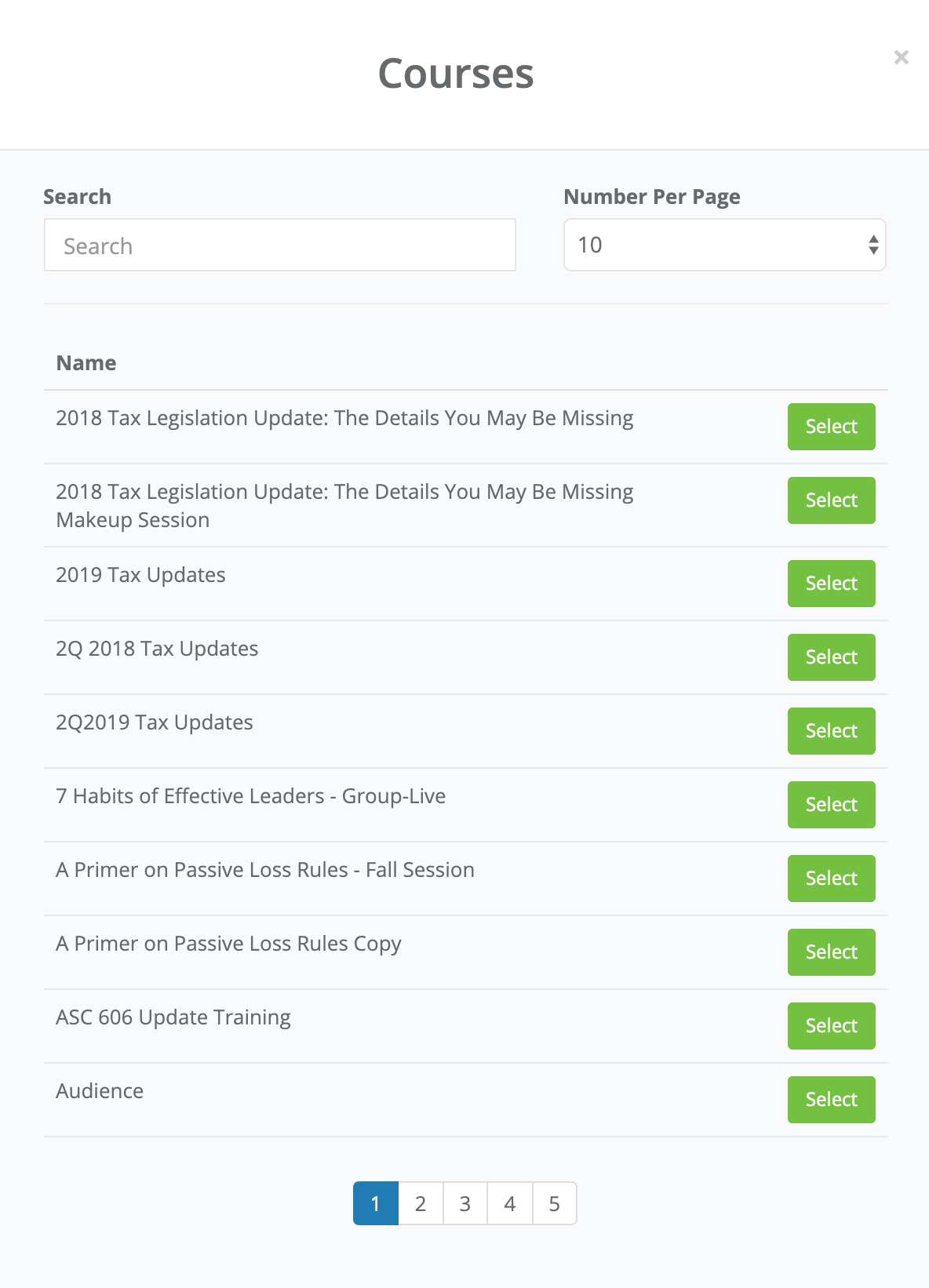Select the 2Q 2018 Tax Updates course
Viewport: 929px width, 1288px height.
(x=832, y=657)
